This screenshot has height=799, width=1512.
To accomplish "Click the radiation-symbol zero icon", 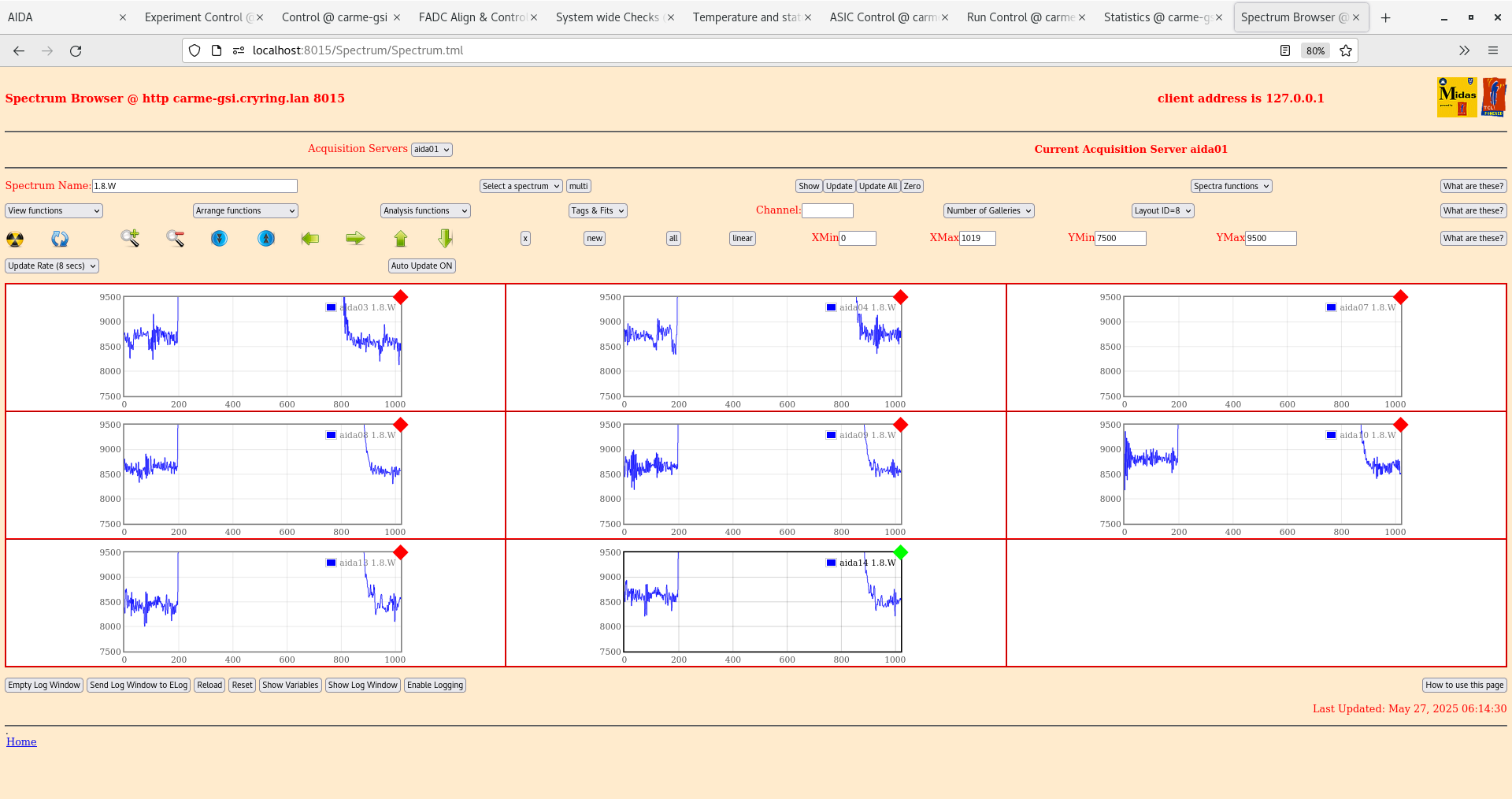I will point(14,239).
